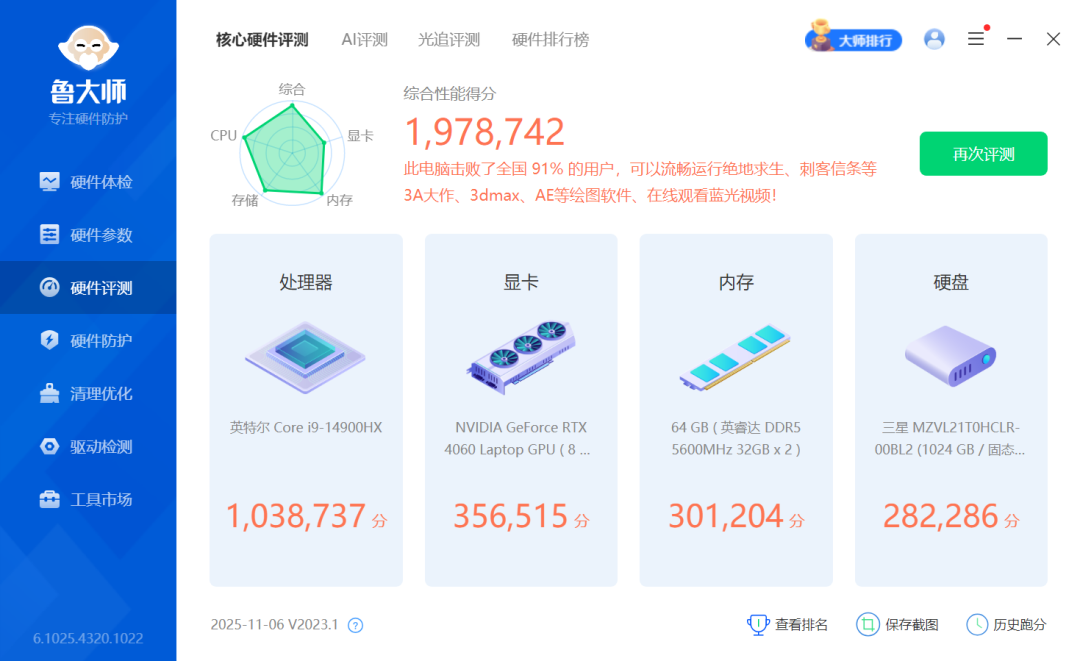Image resolution: width=1080 pixels, height=661 pixels.
Task: Open the user profile avatar
Action: coord(934,39)
